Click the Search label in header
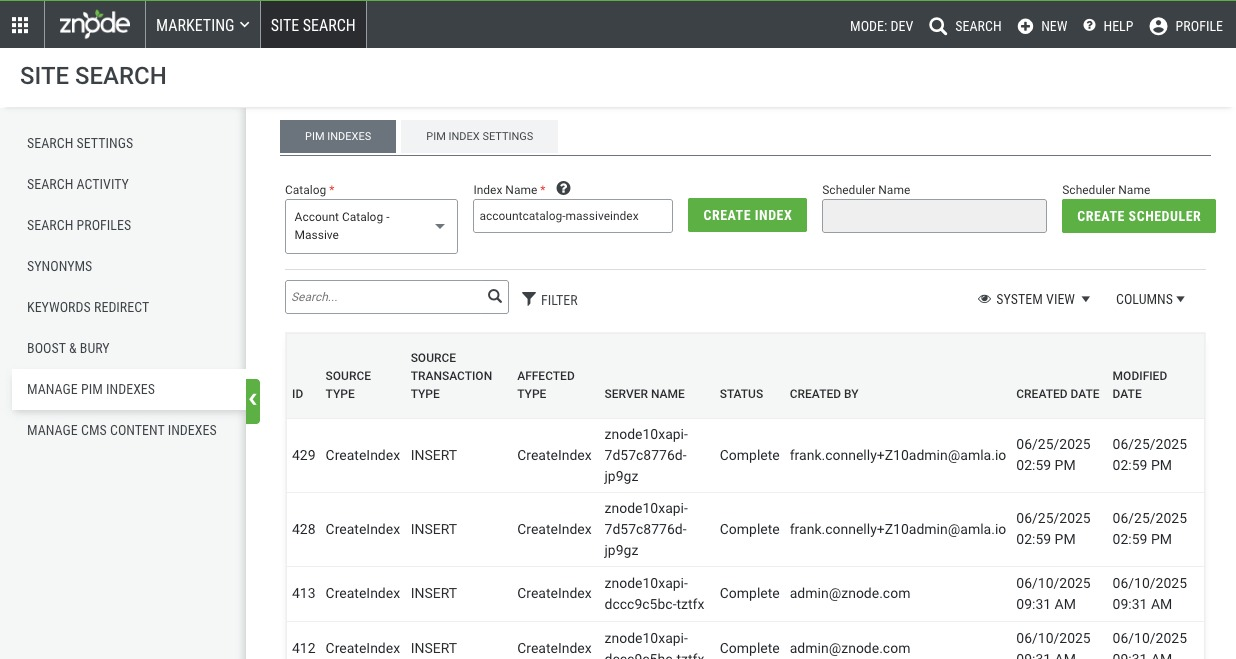The height and width of the screenshot is (659, 1236). click(978, 27)
